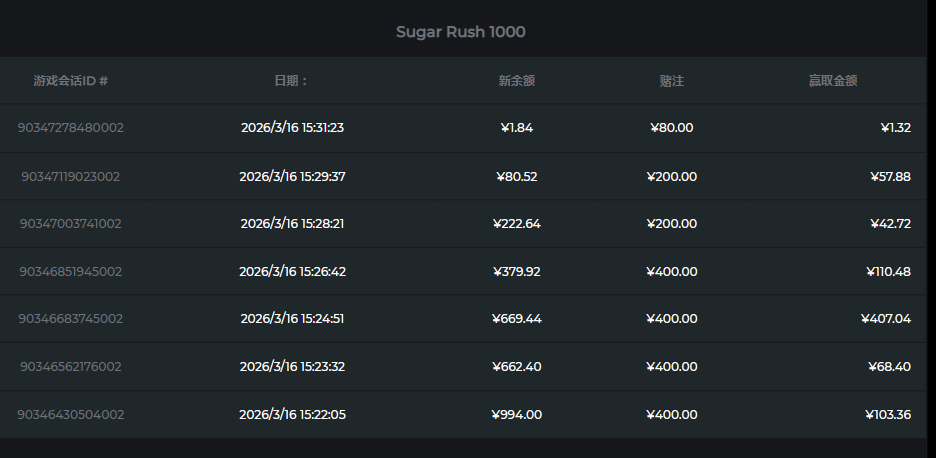
Task: Click the 游戏会话ID # column header
Action: [x=70, y=81]
